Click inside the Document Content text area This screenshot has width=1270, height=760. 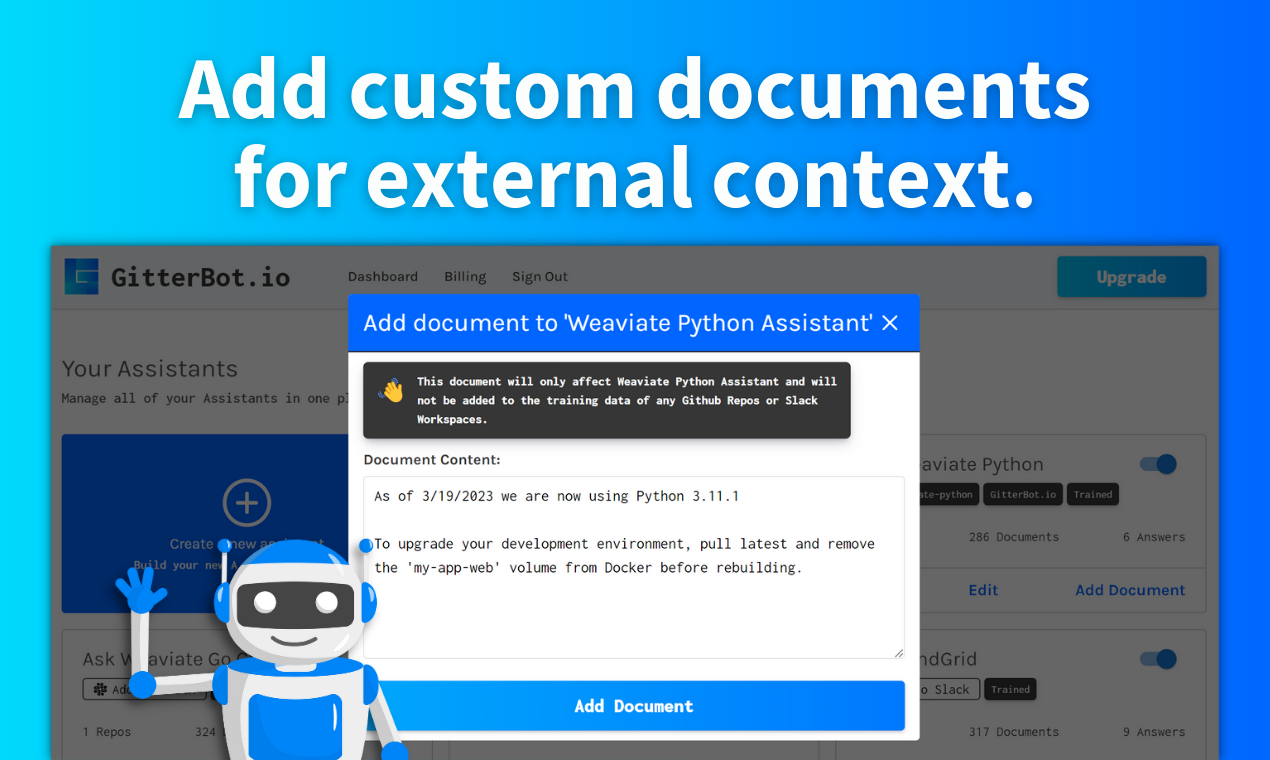click(x=634, y=567)
